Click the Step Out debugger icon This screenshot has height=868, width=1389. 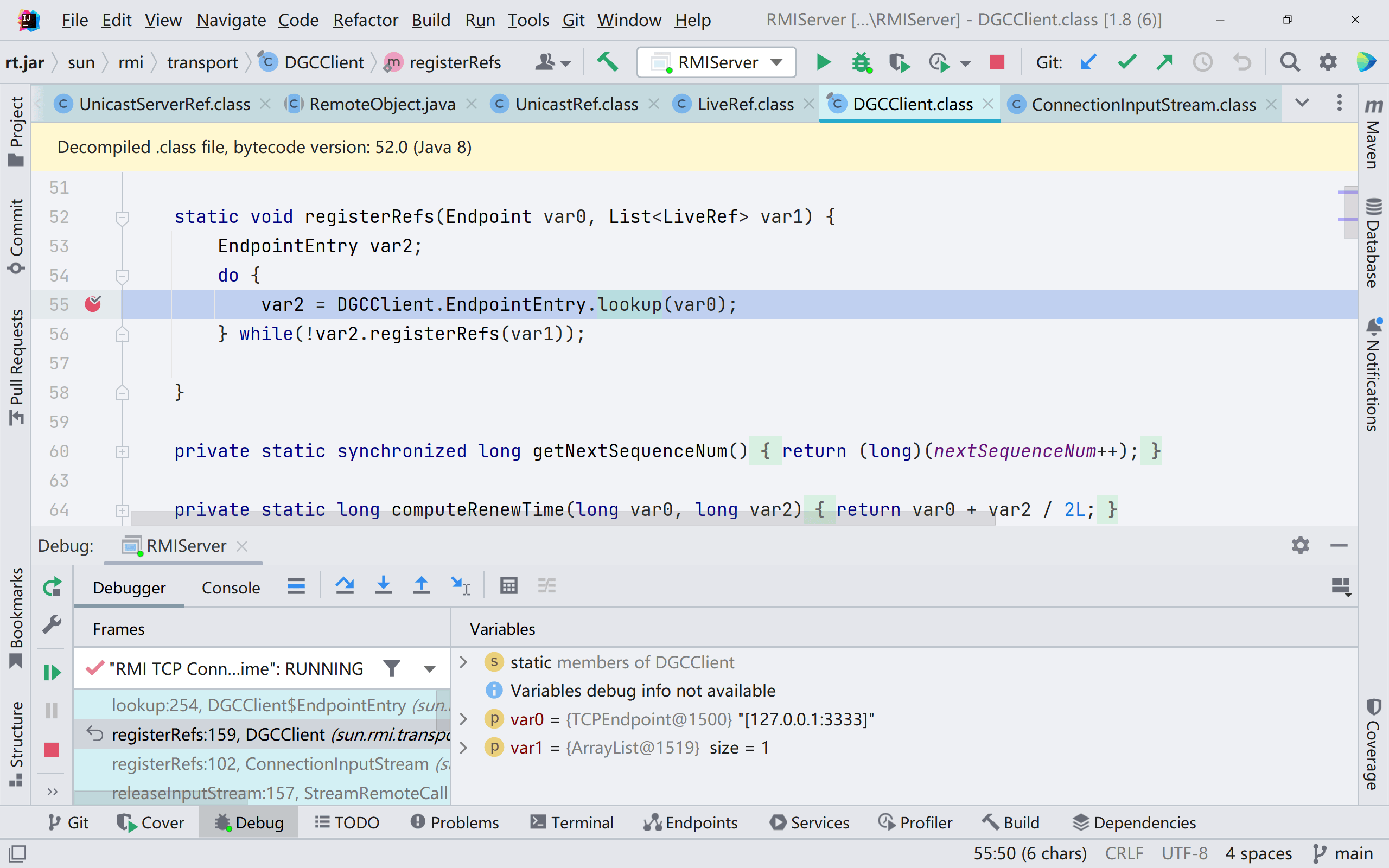click(421, 586)
